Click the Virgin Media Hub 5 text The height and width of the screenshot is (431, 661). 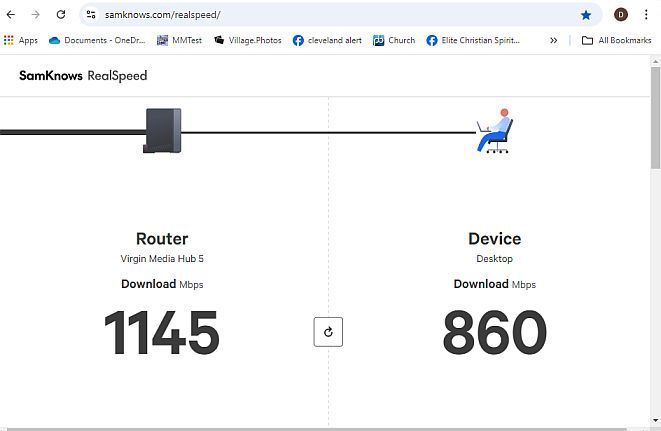click(162, 259)
